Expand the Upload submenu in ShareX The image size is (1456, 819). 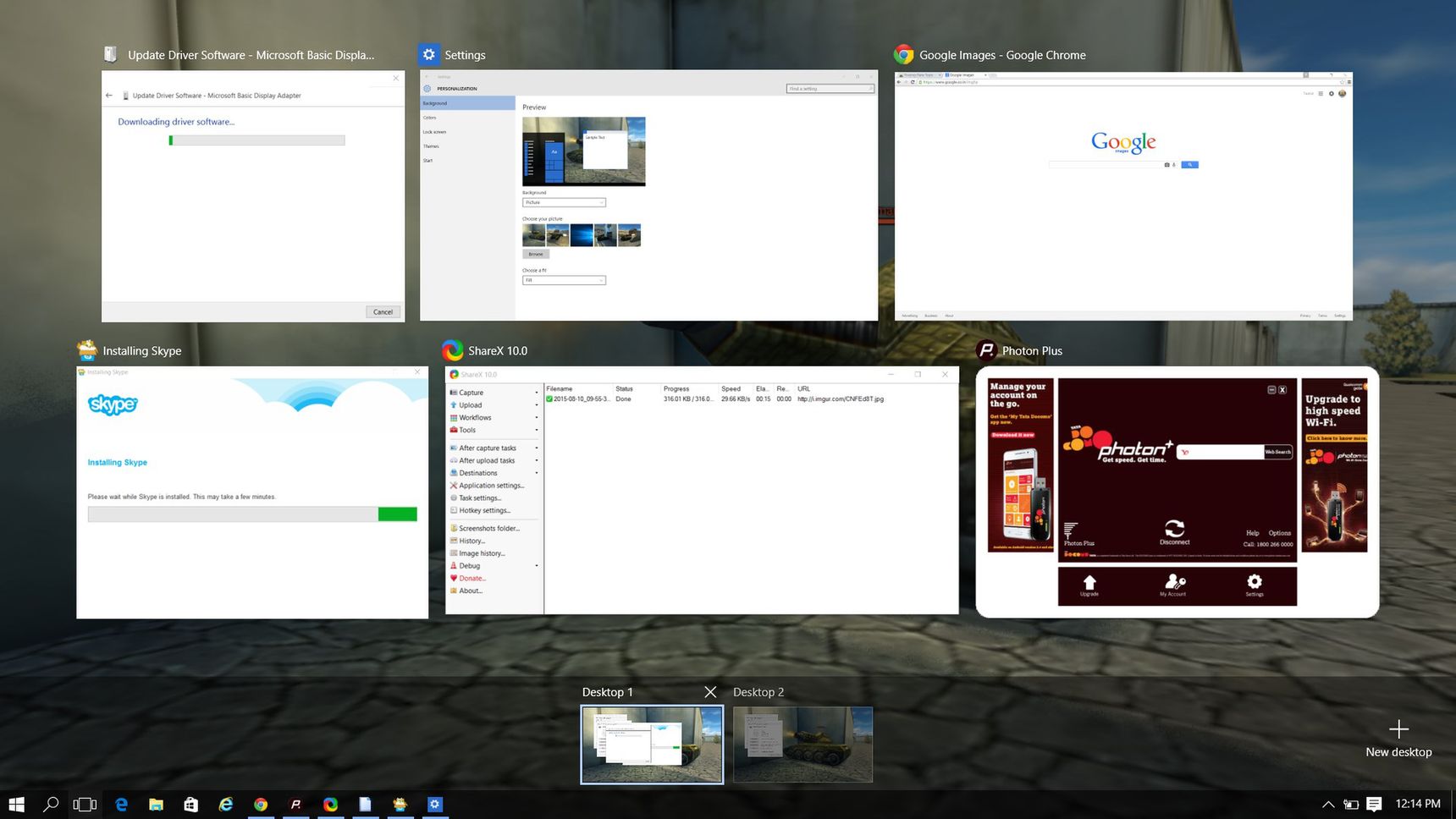click(x=537, y=405)
